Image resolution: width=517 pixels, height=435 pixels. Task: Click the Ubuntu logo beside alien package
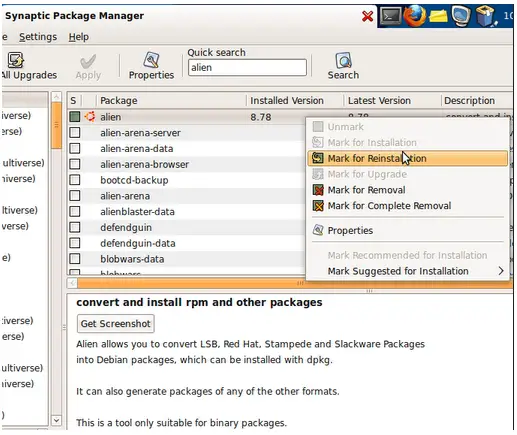[x=90, y=117]
